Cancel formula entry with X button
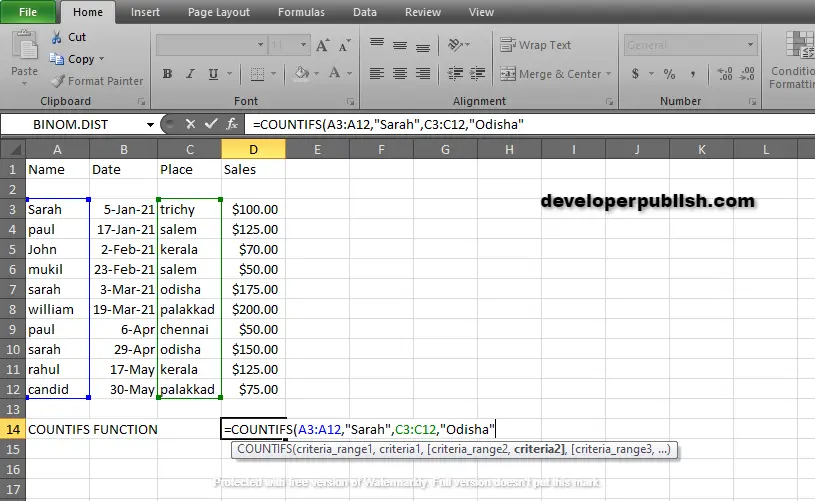Viewport: 815px width, 501px height. pos(190,124)
